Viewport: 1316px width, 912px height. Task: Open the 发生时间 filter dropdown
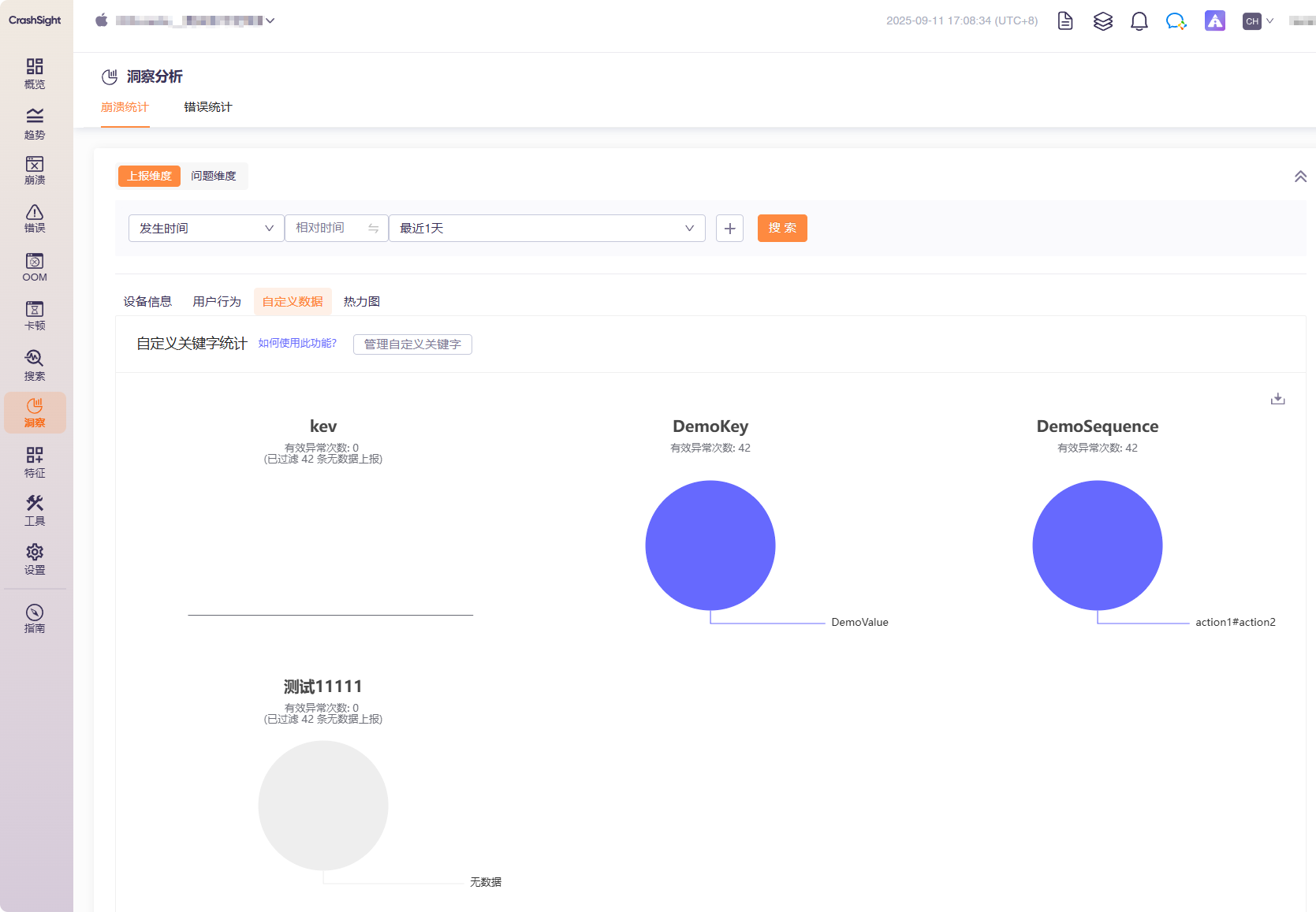coord(206,228)
